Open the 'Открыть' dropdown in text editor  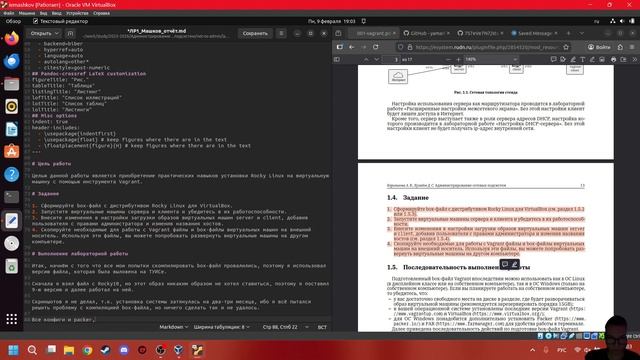click(x=44, y=33)
